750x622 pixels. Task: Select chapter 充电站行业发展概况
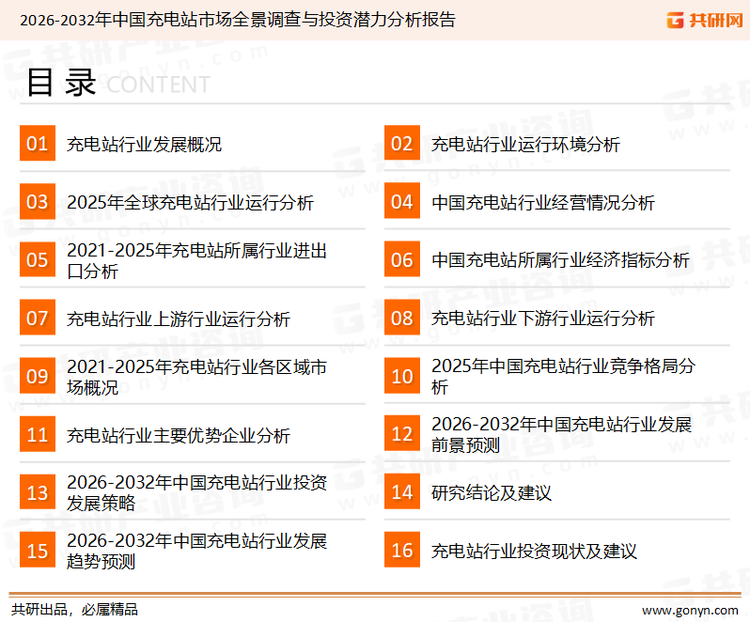[x=144, y=144]
